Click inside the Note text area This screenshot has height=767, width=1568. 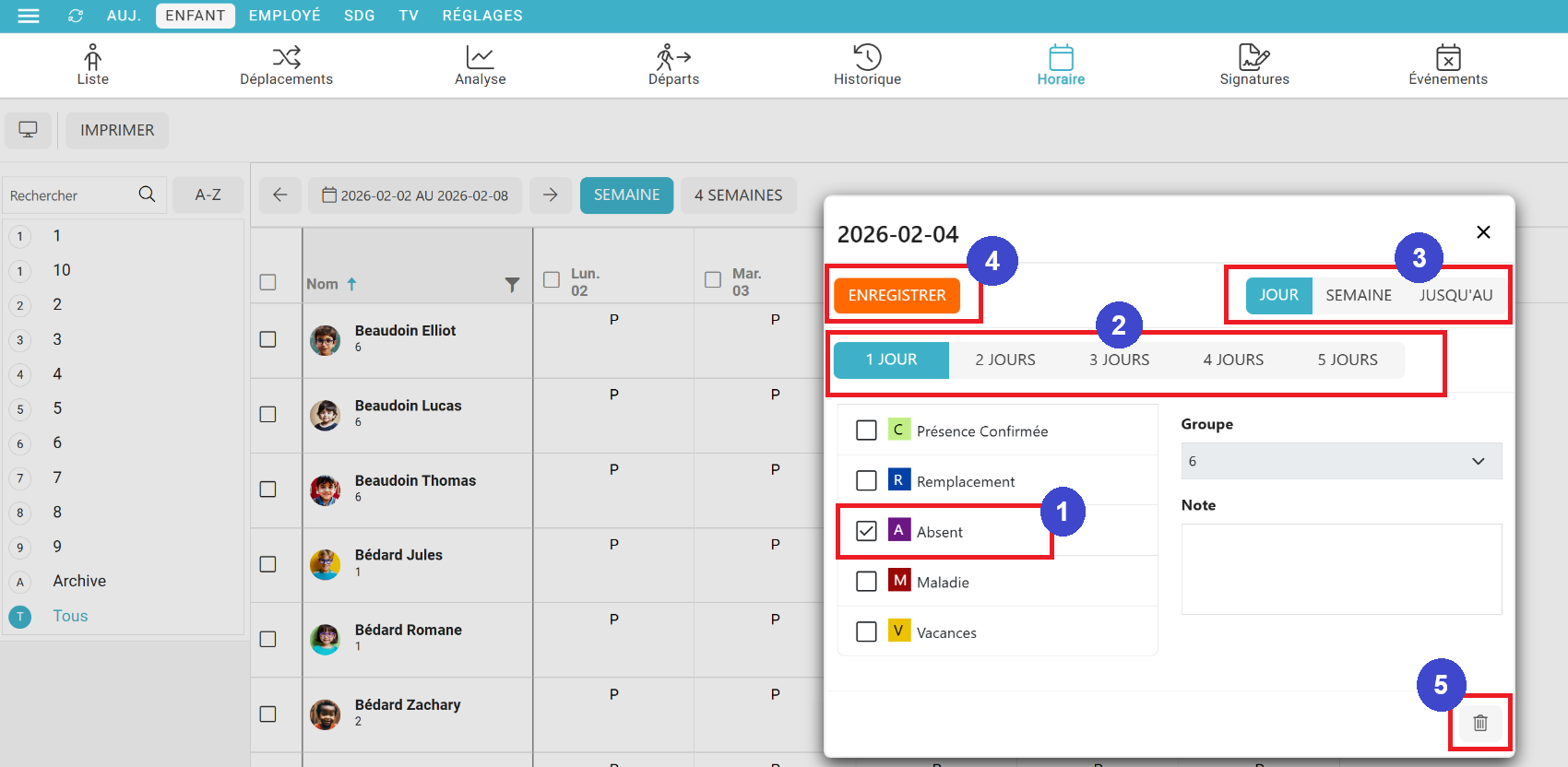click(1341, 569)
